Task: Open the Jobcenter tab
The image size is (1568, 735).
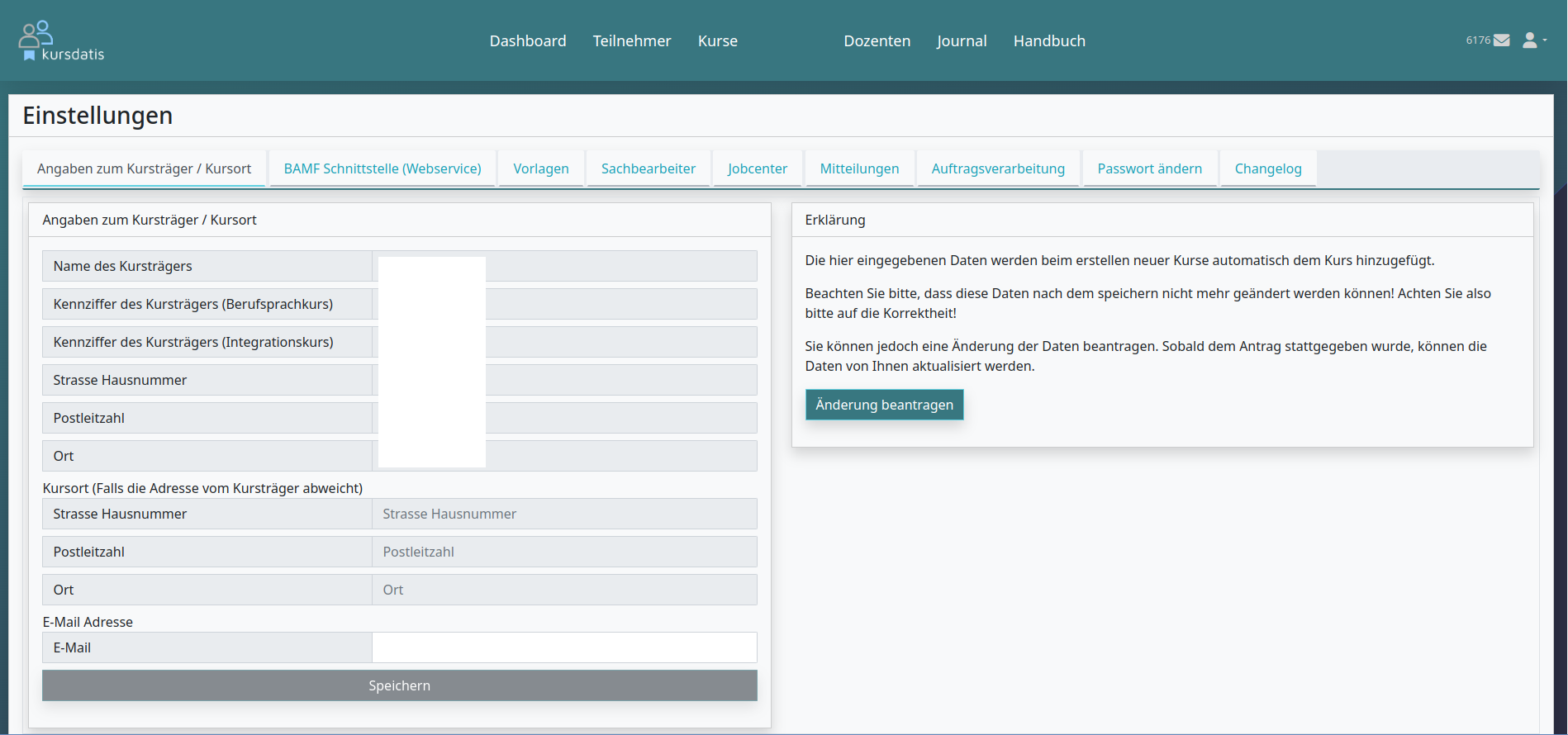Action: click(757, 168)
